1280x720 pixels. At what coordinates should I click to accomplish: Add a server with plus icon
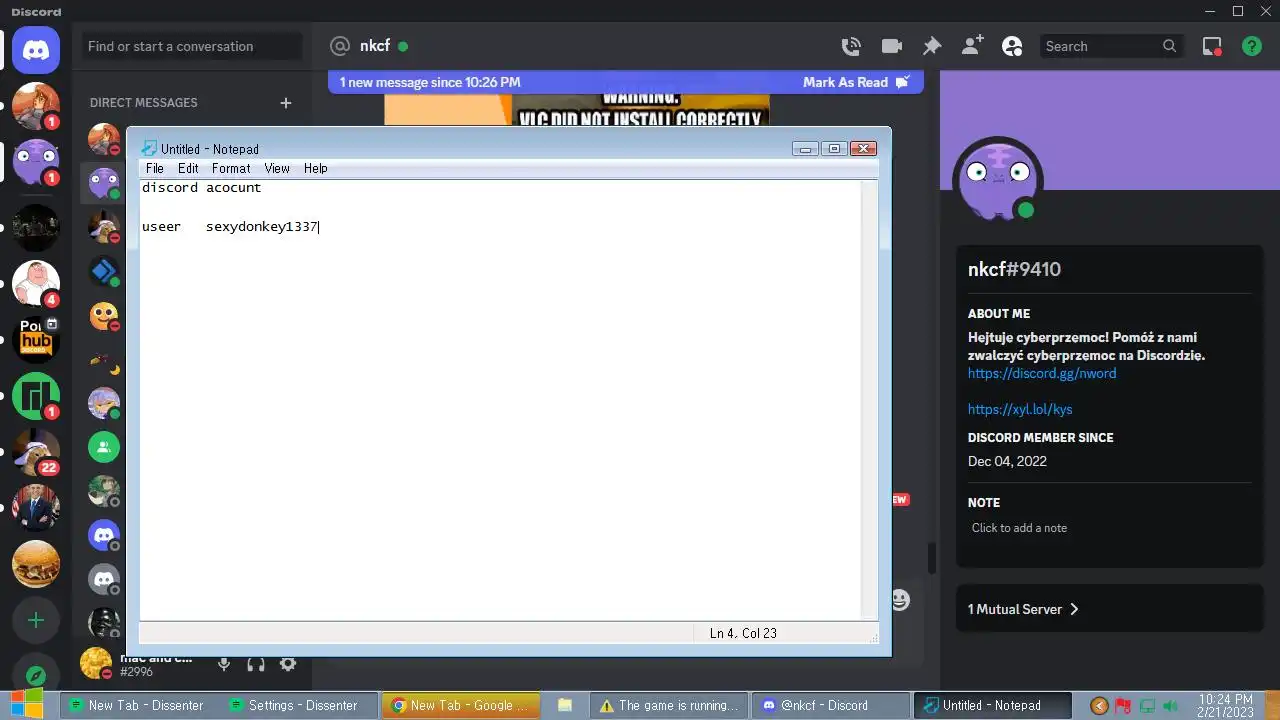36,621
